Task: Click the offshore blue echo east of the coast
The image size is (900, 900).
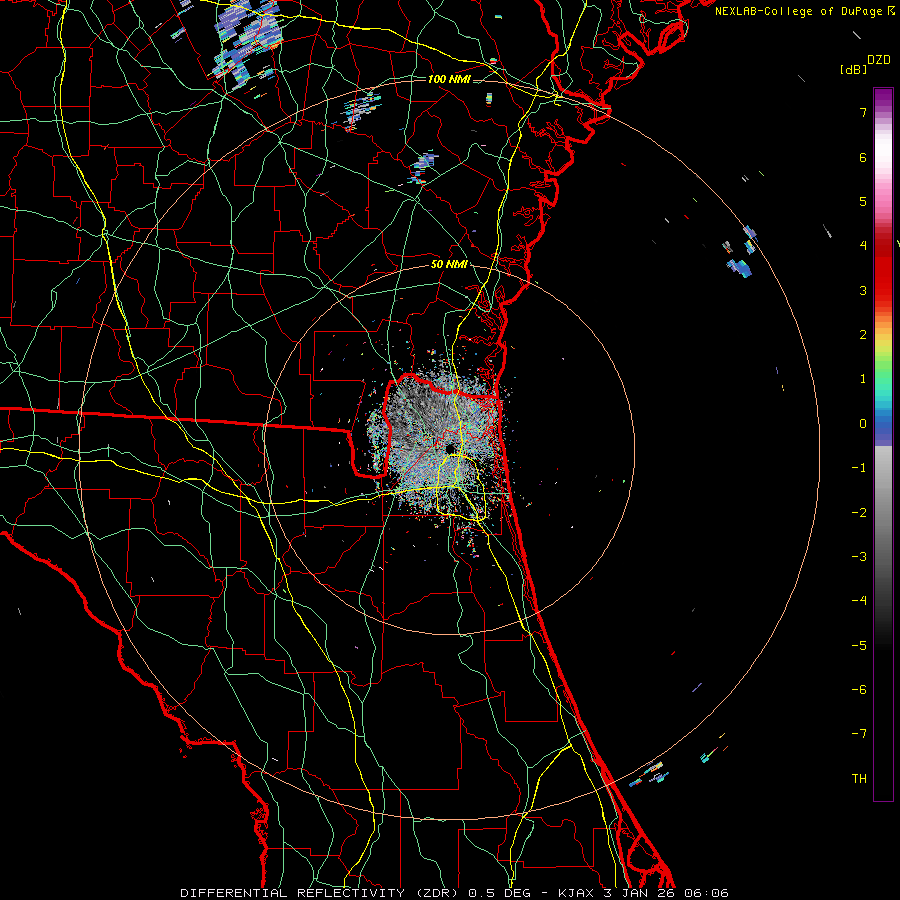Action: (739, 268)
